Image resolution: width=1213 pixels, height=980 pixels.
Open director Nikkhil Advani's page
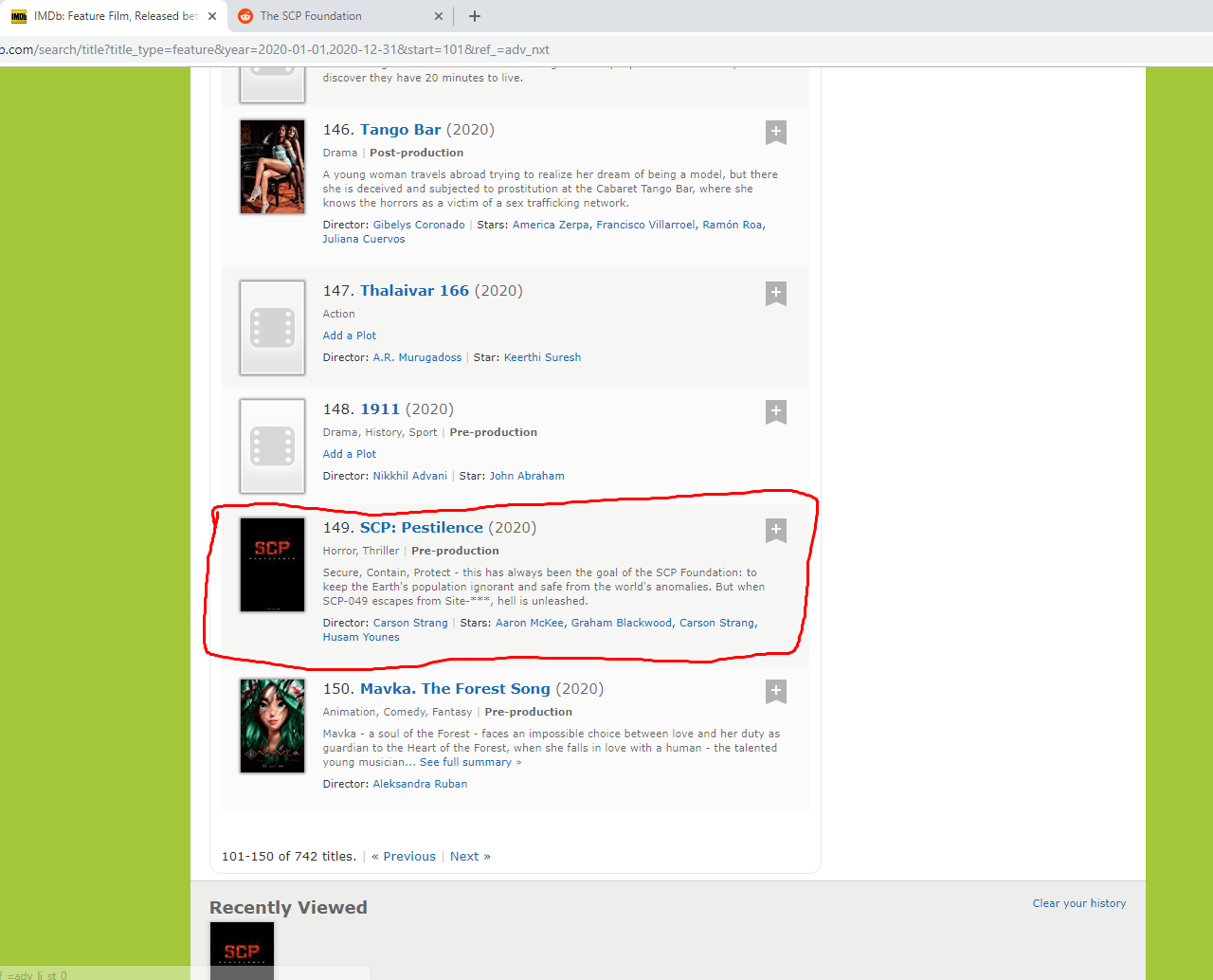click(410, 476)
